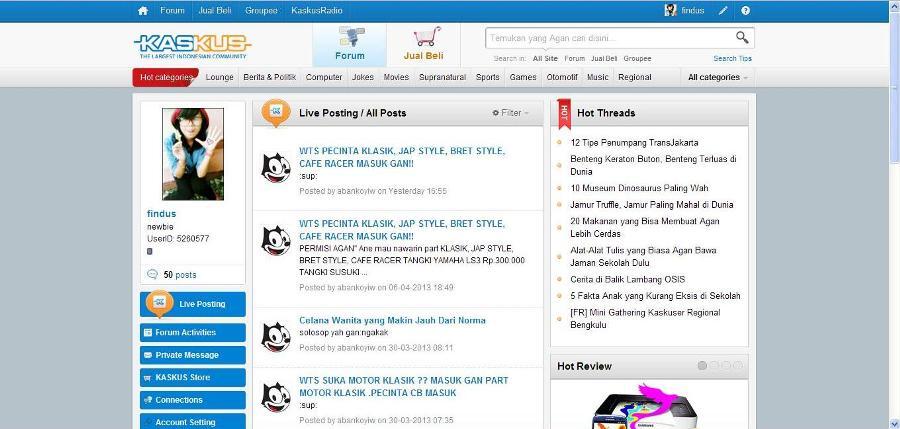
Task: Click findus avatar icon in top bar
Action: pyautogui.click(x=670, y=10)
